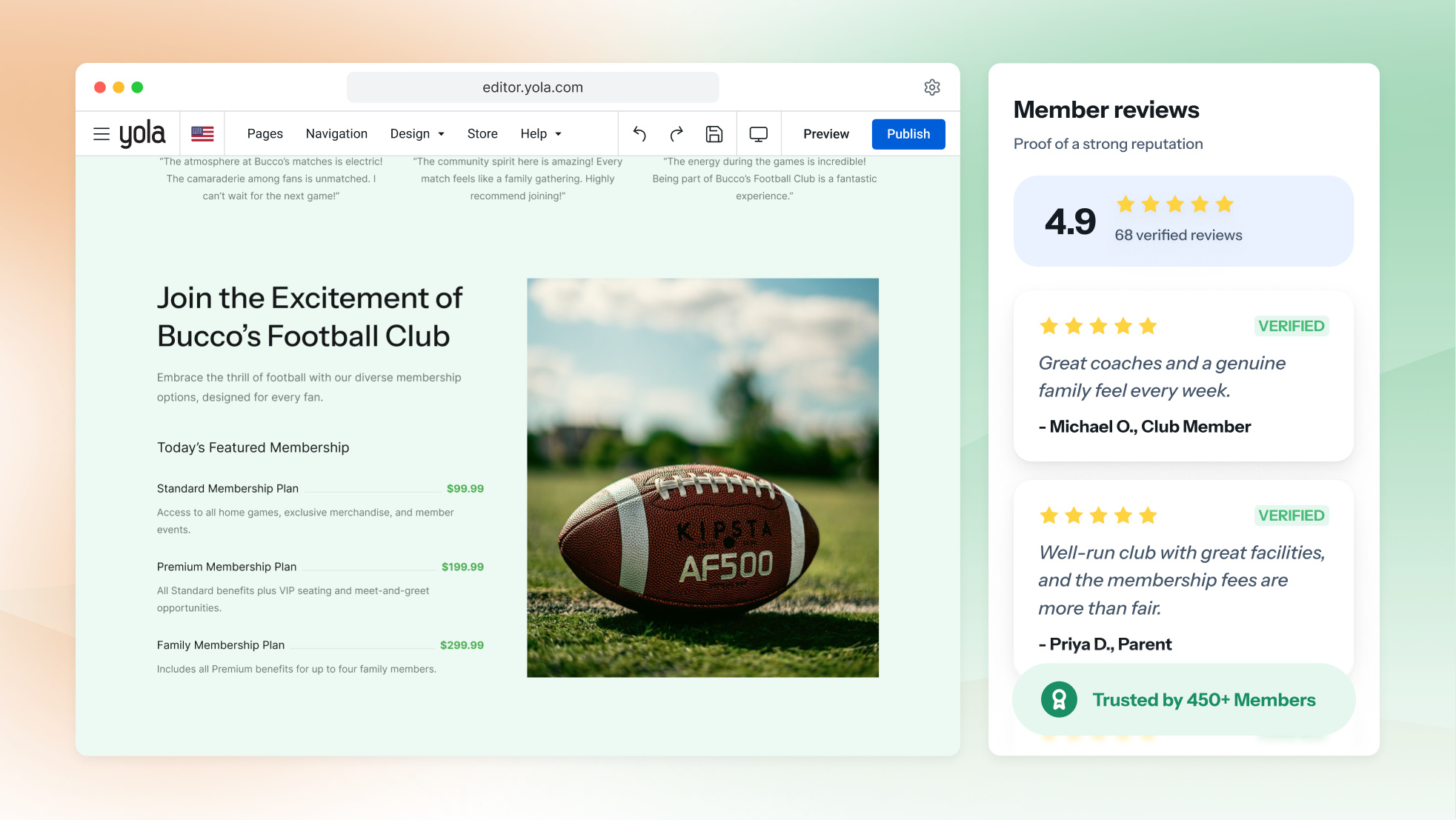This screenshot has width=1456, height=820.
Task: Click the Trusted by 450+ Members banner
Action: point(1184,700)
